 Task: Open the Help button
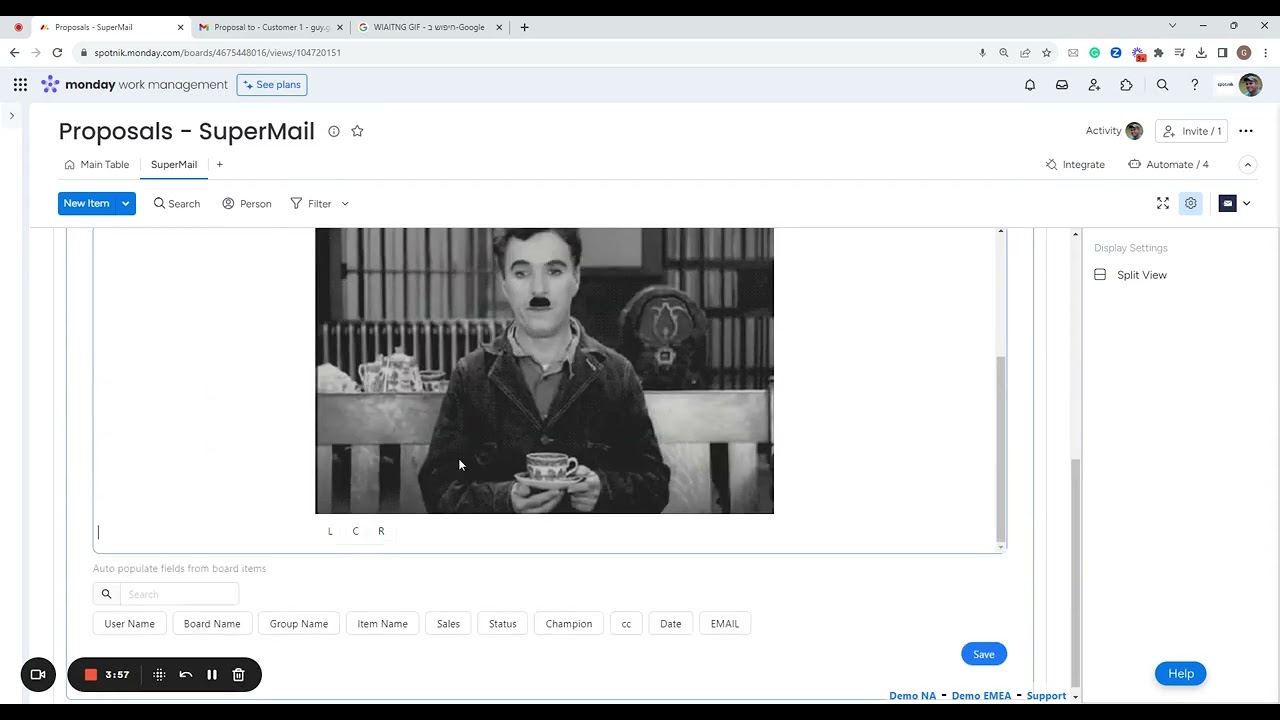tap(1181, 674)
